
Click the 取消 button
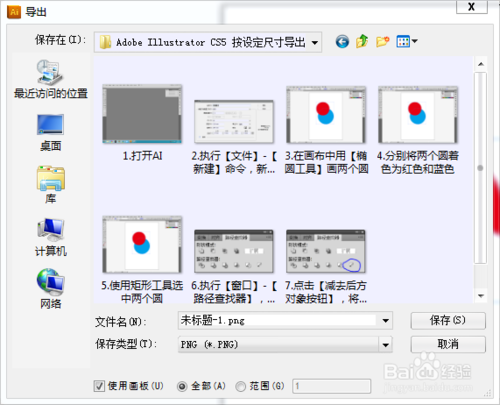[x=448, y=344]
